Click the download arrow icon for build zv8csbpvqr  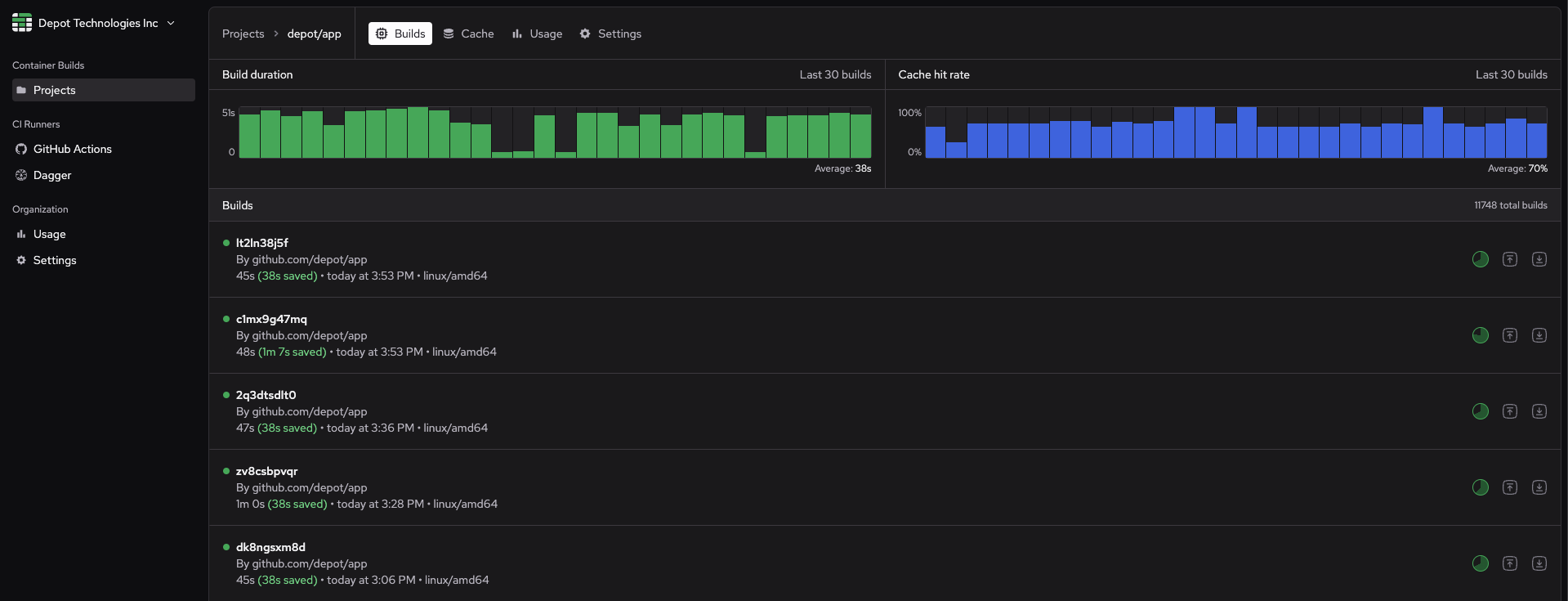tap(1539, 487)
